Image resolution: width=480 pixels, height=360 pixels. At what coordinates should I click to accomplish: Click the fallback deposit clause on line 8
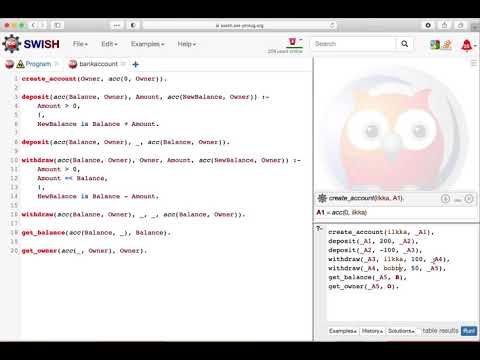tap(125, 142)
